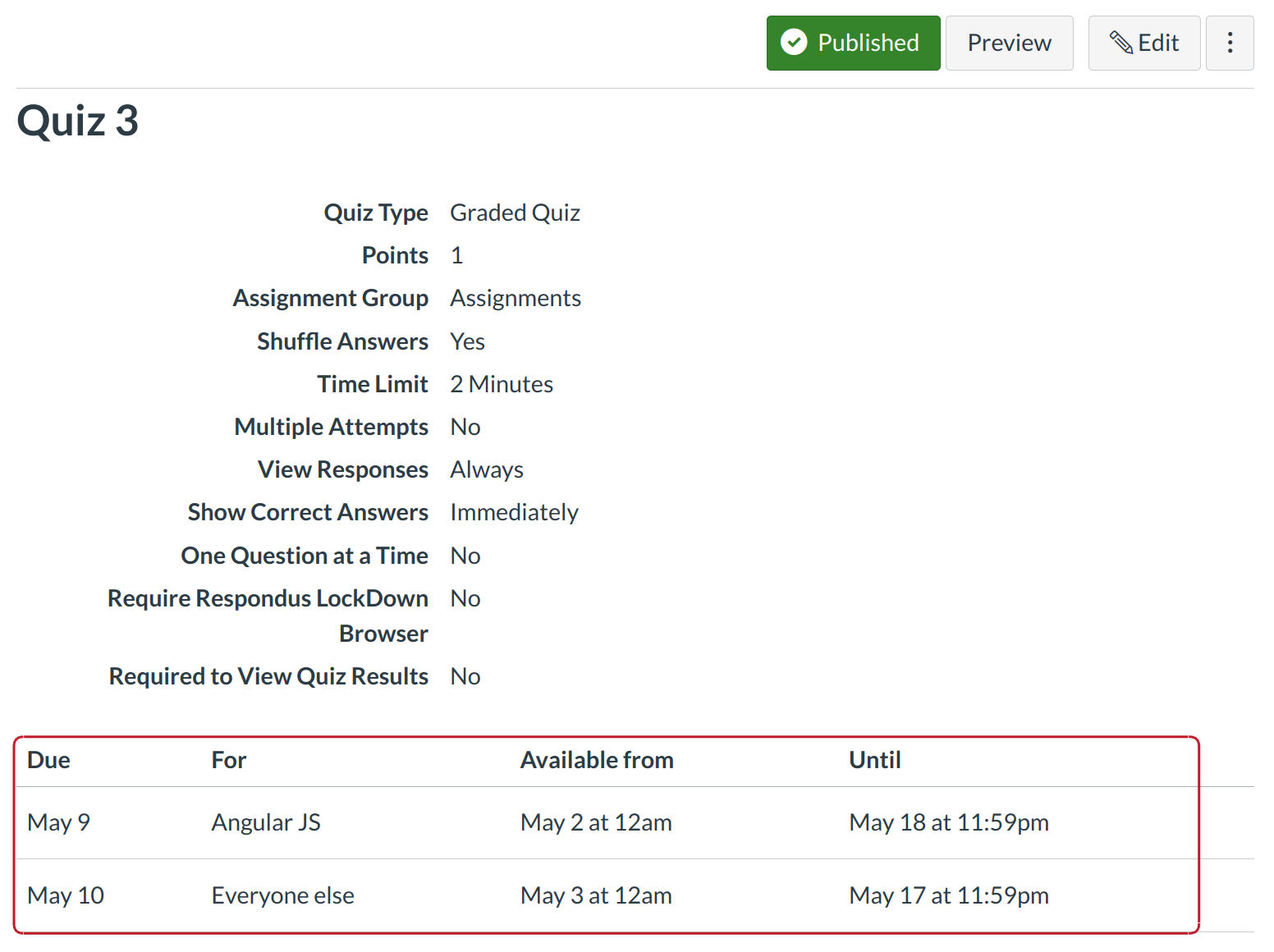Click the Due column header
Screen dimensions: 1274x952
48,760
